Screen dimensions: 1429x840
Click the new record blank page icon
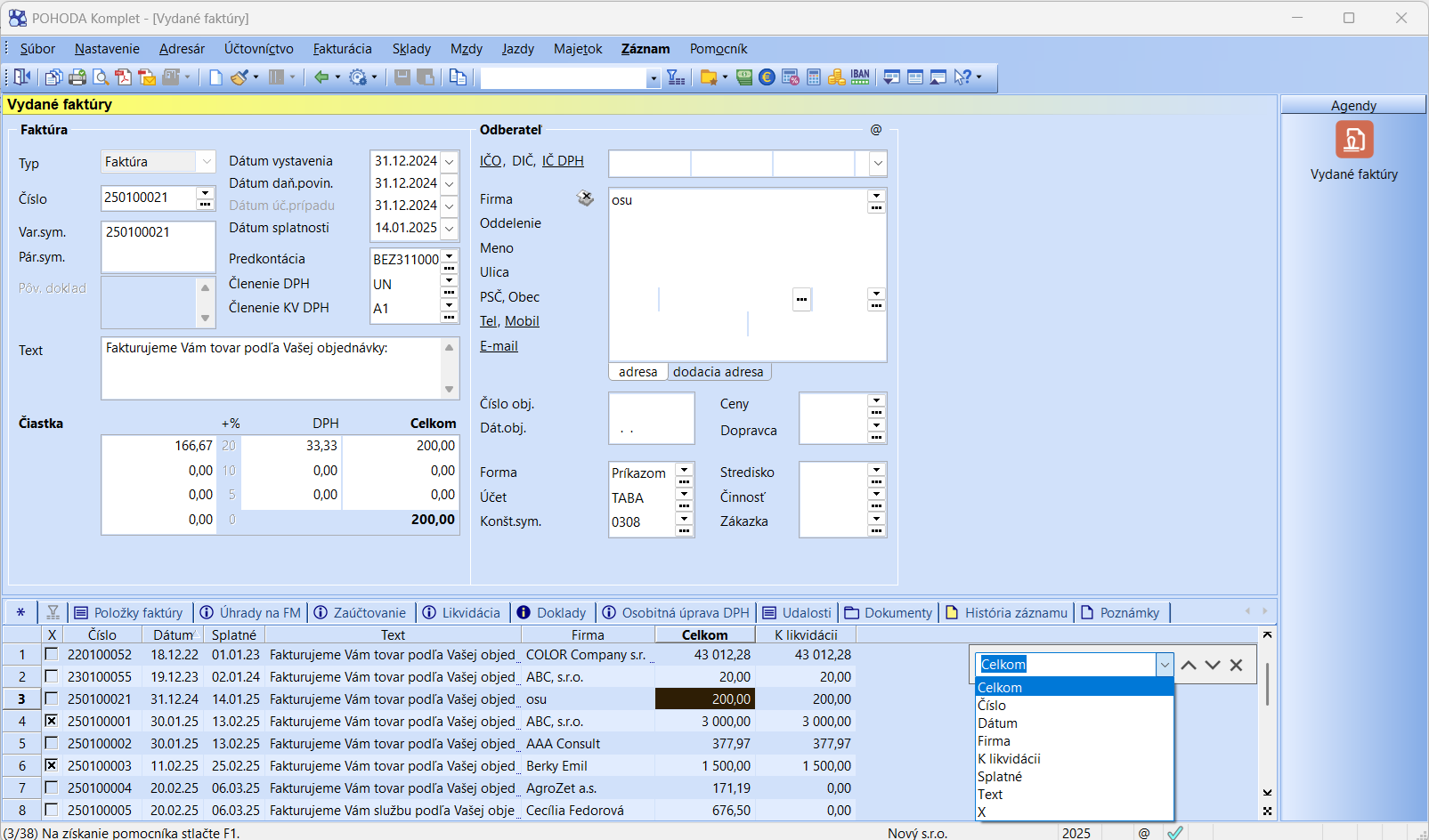(215, 77)
